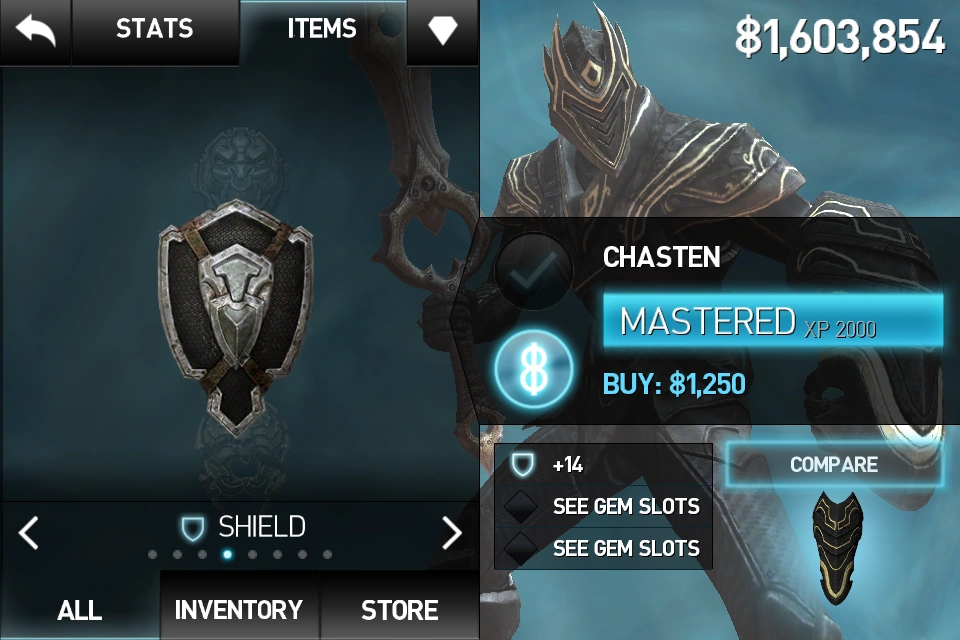Click BUY: $1,250 price label
960x640 pixels.
(674, 384)
